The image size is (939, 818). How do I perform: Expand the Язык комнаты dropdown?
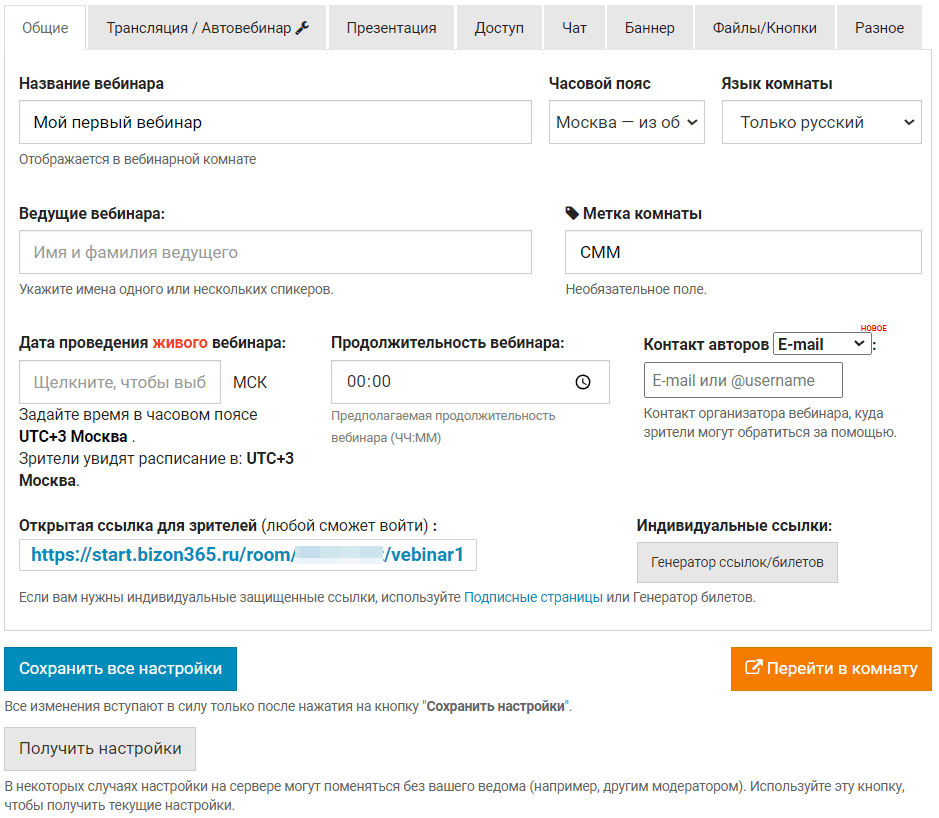point(821,122)
